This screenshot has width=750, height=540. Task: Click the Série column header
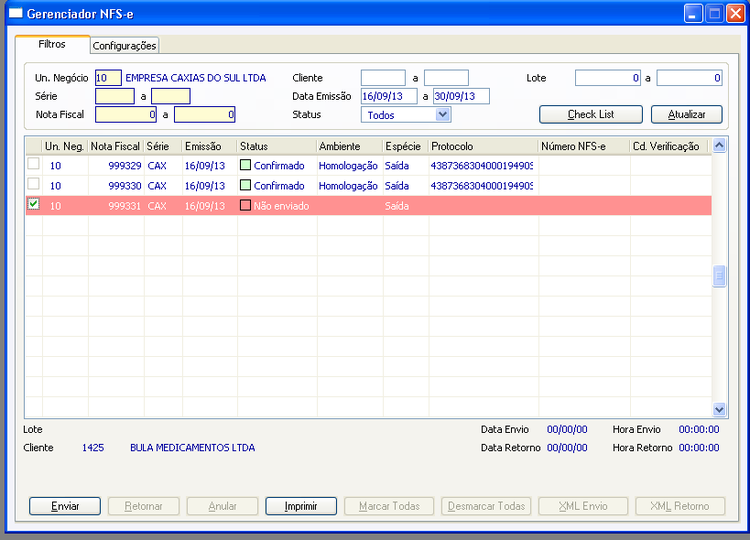pyautogui.click(x=163, y=146)
